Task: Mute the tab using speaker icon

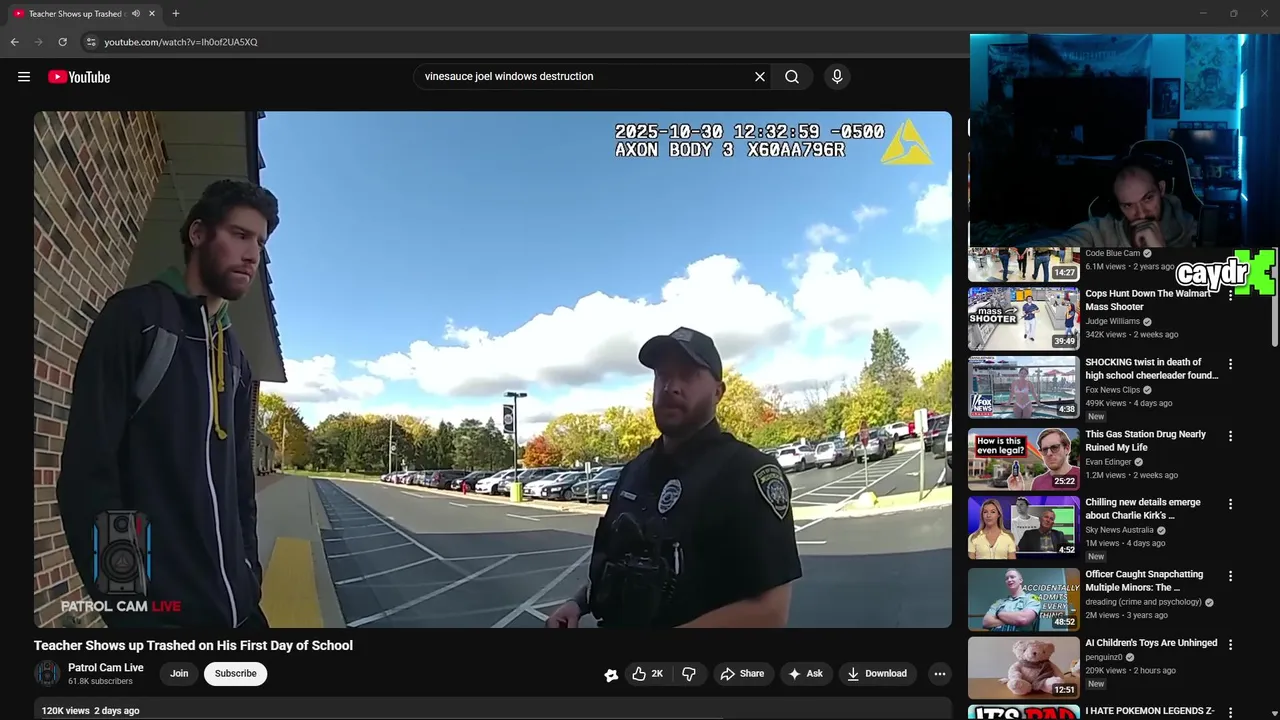Action: pos(136,14)
